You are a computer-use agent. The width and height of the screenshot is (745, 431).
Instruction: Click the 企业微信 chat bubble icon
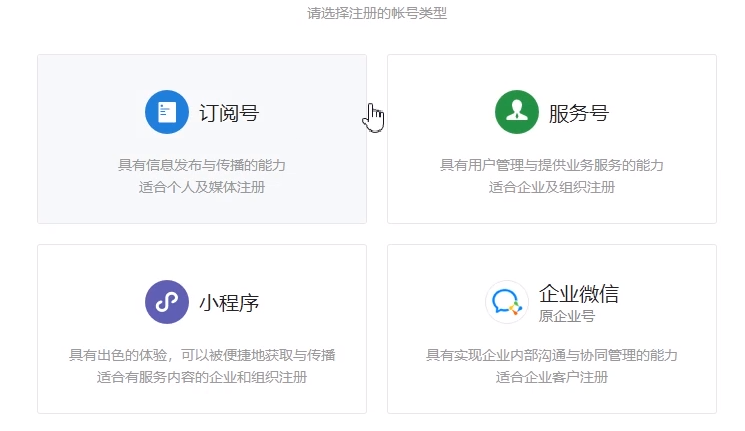coord(507,302)
